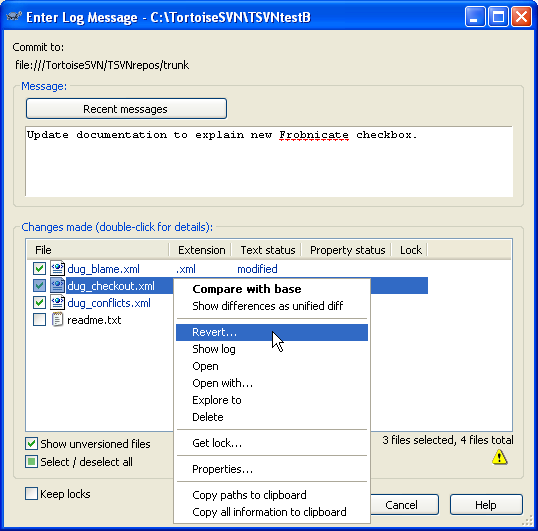Maximize the Enter Log Message window
Viewport: 538px width, 531px height.
coord(498,16)
